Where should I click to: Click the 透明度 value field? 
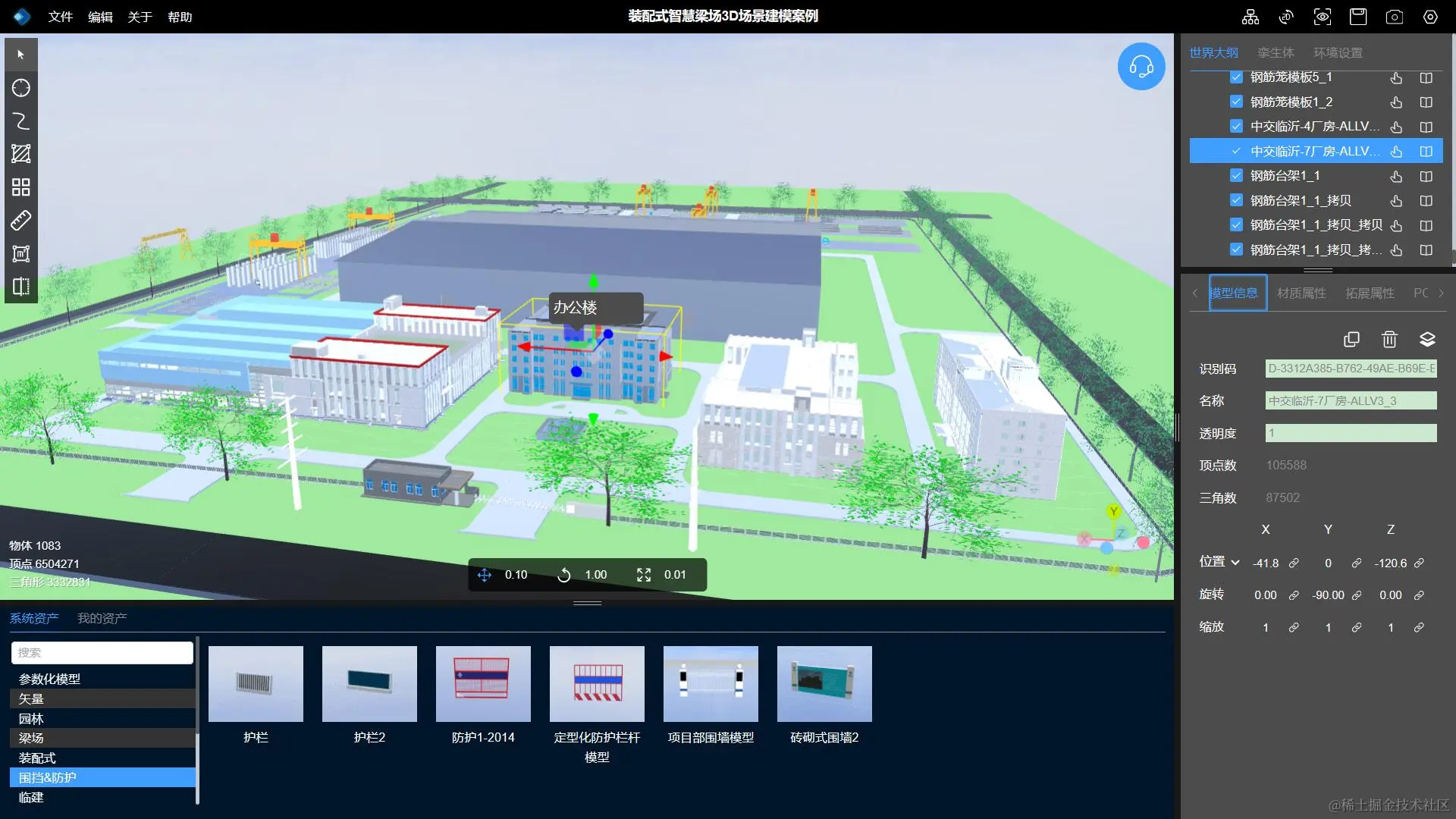tap(1351, 433)
